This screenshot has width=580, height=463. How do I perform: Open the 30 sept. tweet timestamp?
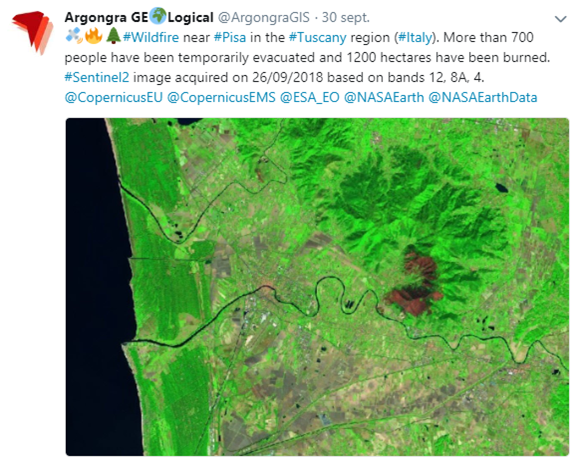(x=345, y=17)
